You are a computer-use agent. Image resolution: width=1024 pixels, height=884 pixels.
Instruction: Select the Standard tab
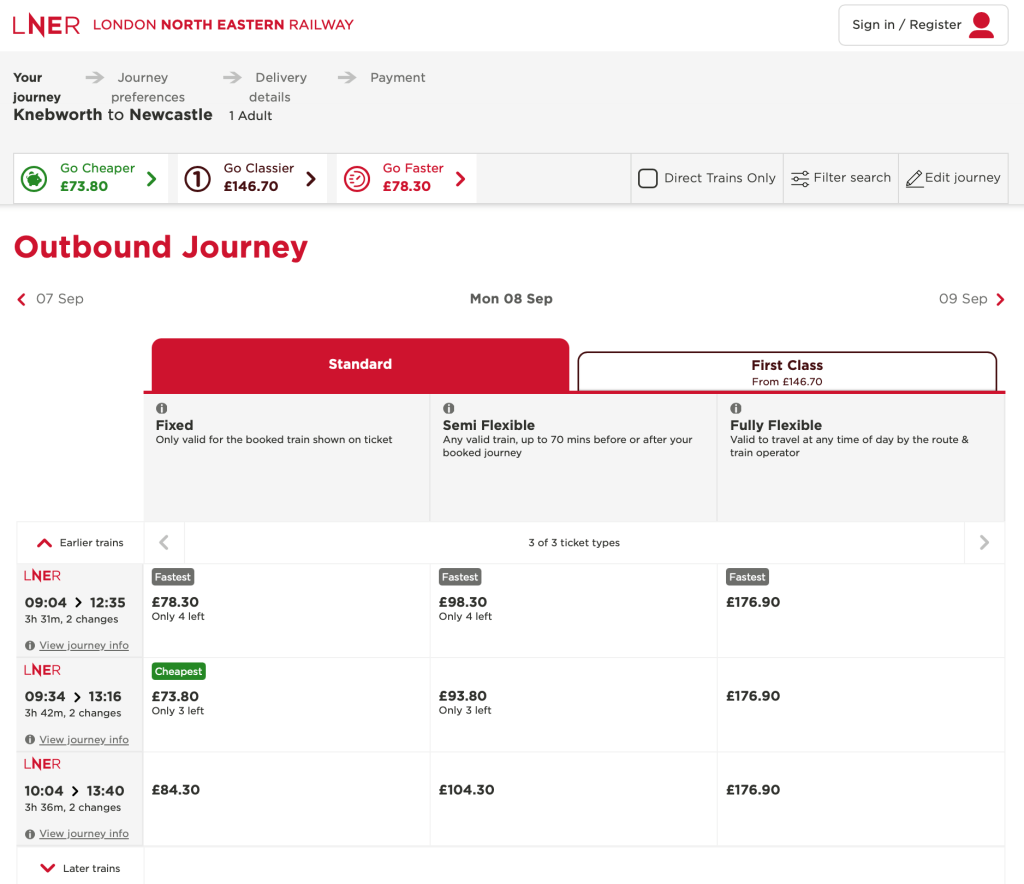(x=360, y=365)
